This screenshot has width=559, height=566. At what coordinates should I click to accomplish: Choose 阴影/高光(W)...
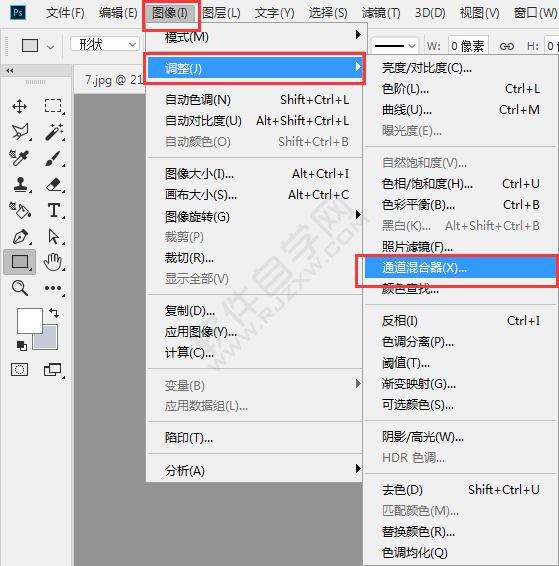(x=460, y=437)
